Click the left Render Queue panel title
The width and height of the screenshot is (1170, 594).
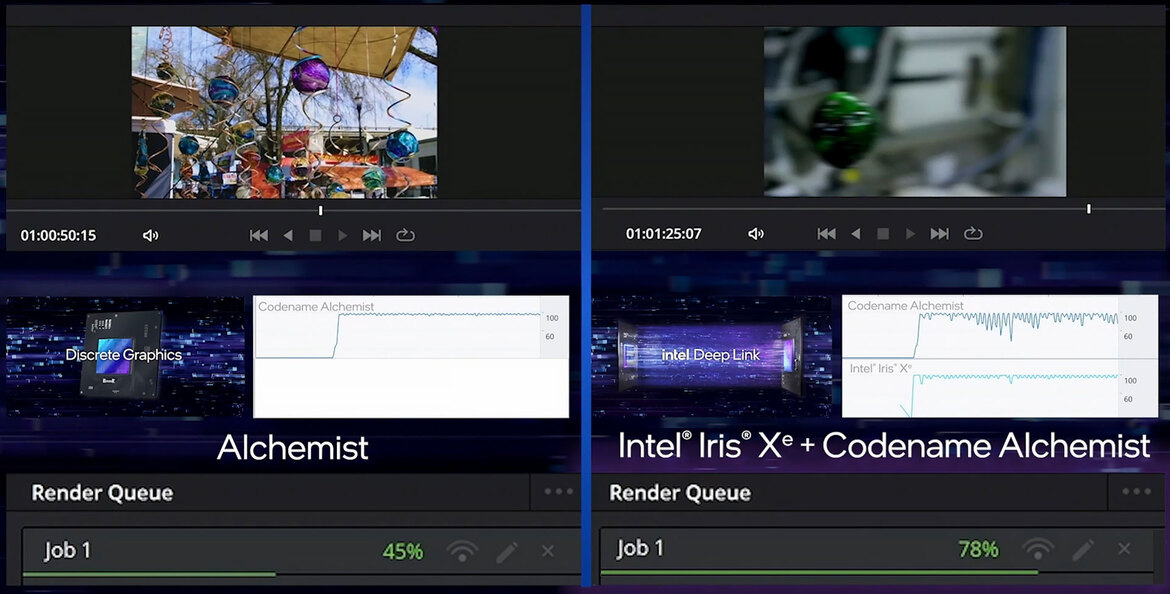[x=102, y=493]
